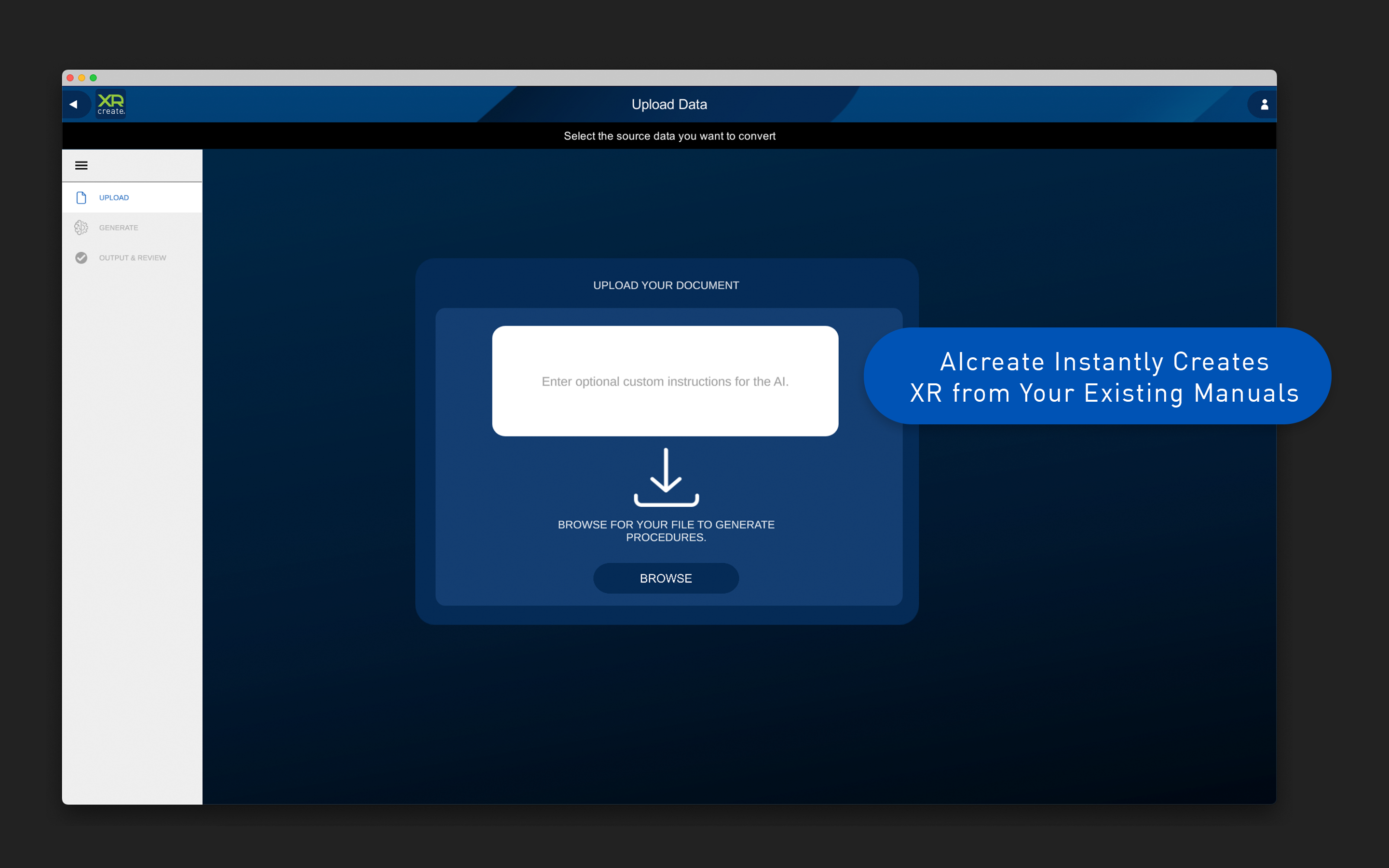Image resolution: width=1389 pixels, height=868 pixels.
Task: Click the Generate brain icon
Action: [x=82, y=228]
